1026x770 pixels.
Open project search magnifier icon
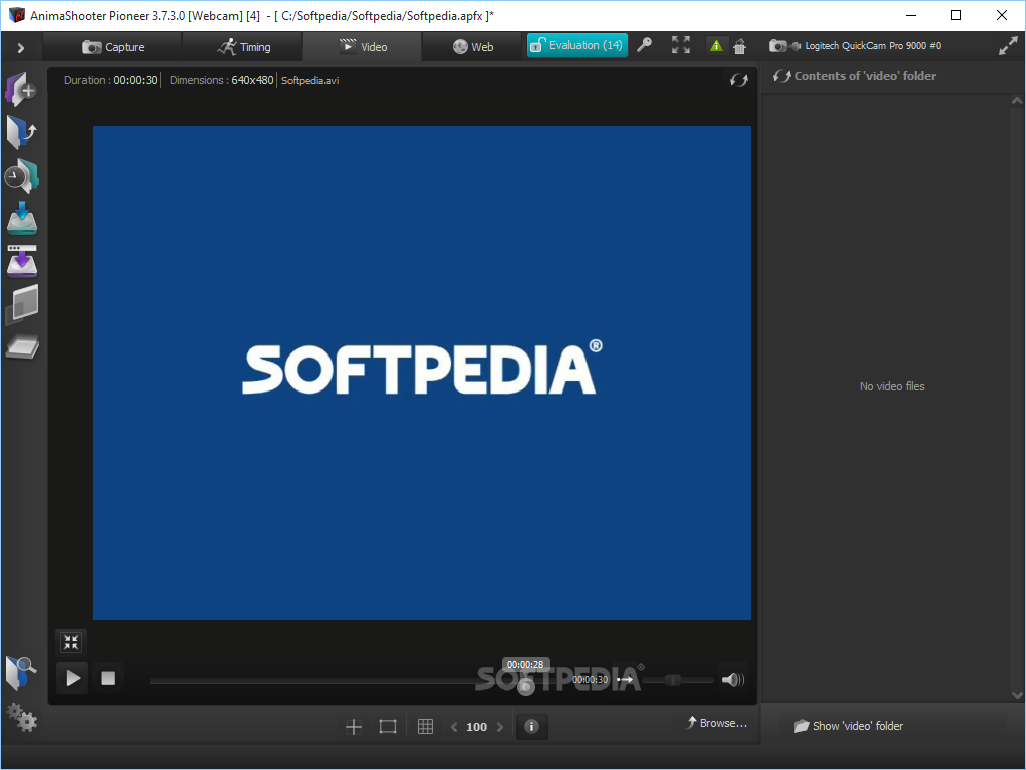coord(21,673)
